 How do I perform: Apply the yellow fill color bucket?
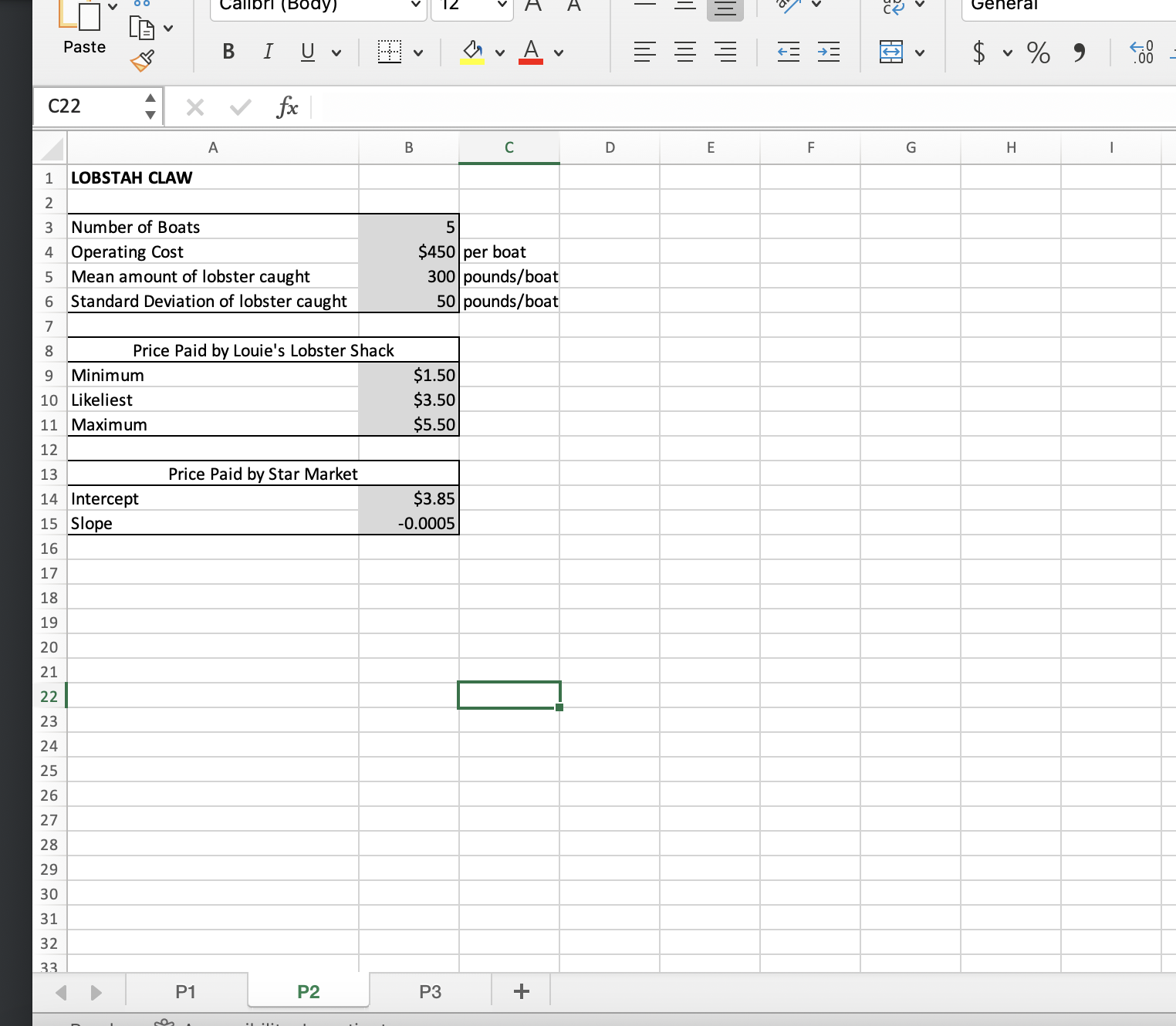tap(472, 52)
